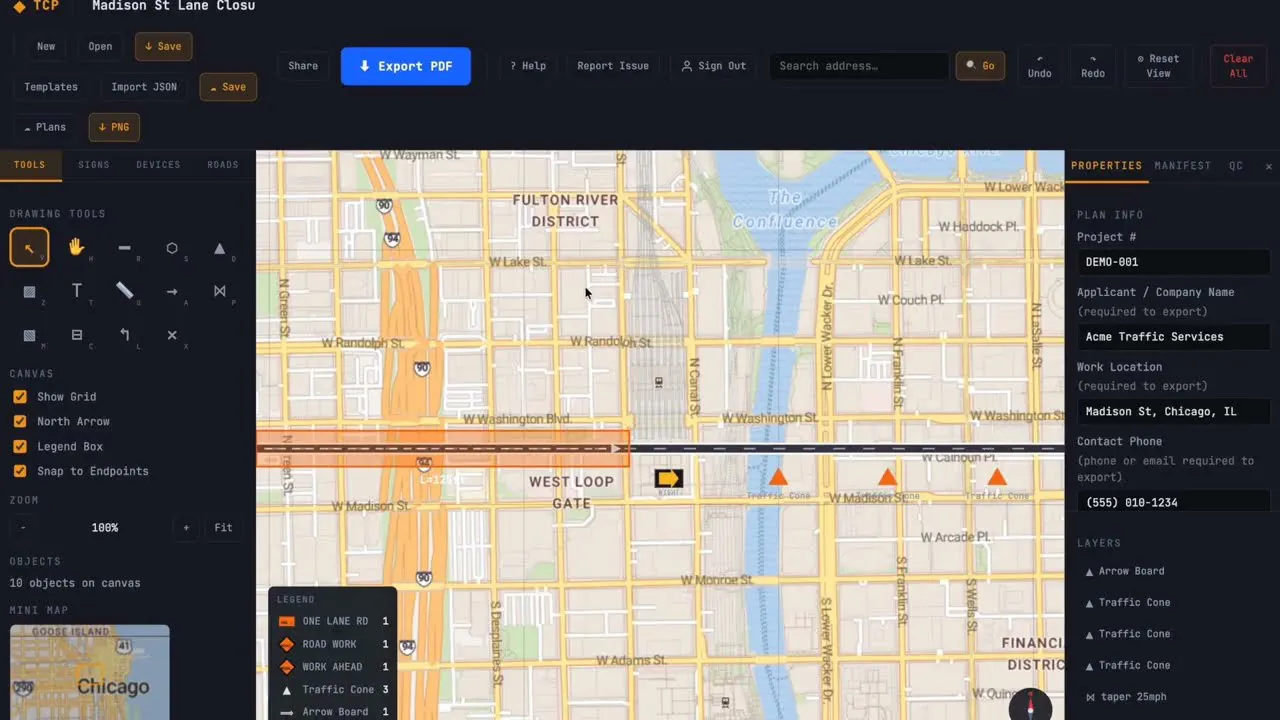The image size is (1280, 720).
Task: Focus the Search address field
Action: (x=859, y=66)
